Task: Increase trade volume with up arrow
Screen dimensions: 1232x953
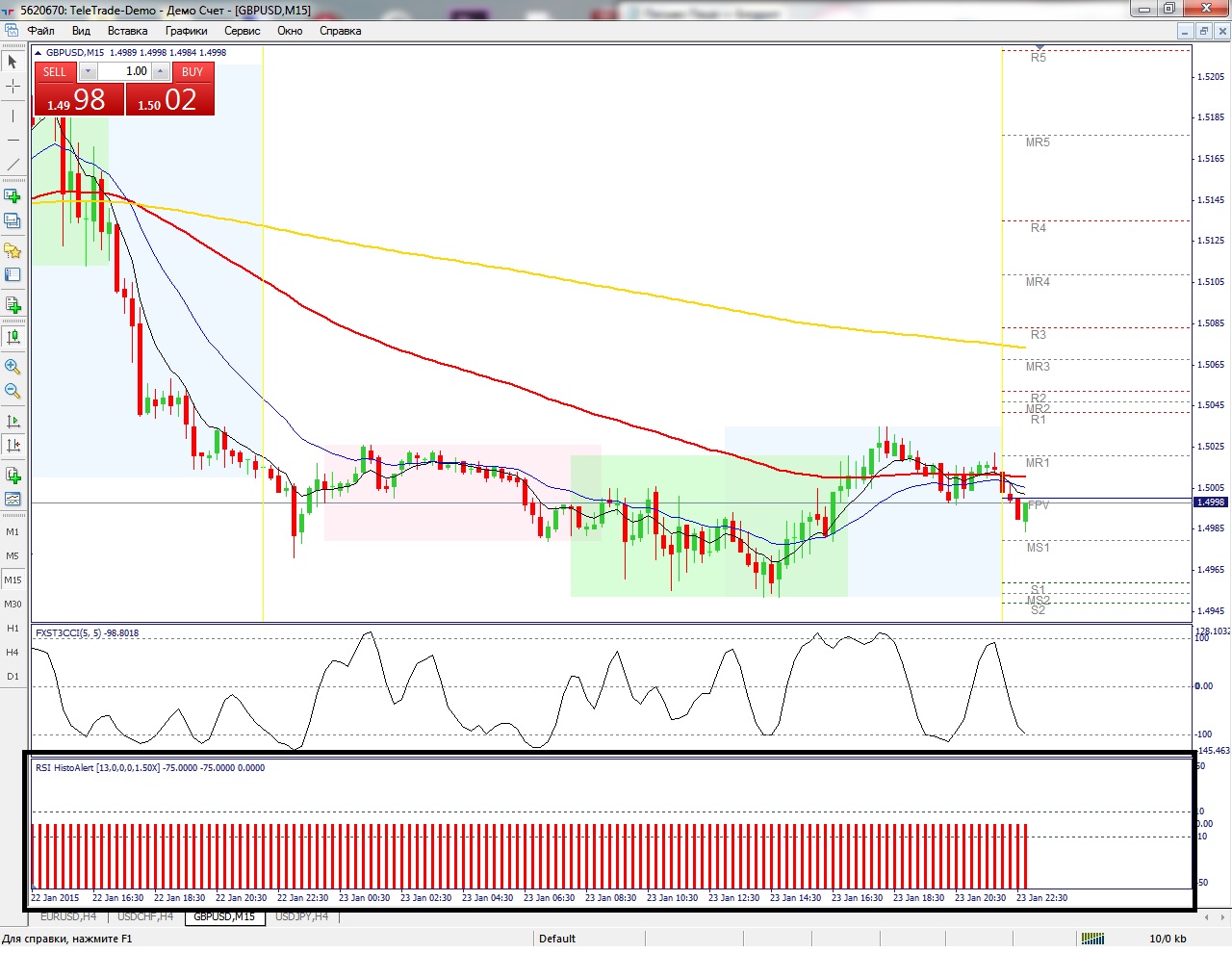Action: (161, 71)
